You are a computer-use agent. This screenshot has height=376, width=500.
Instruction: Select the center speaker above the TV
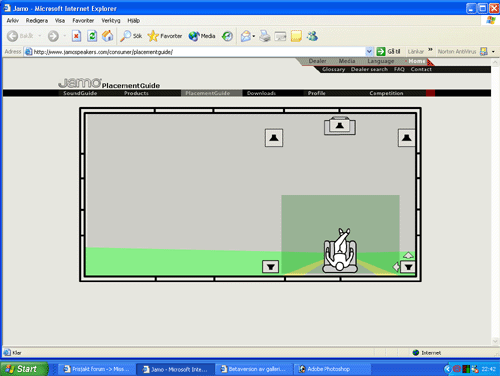340,126
